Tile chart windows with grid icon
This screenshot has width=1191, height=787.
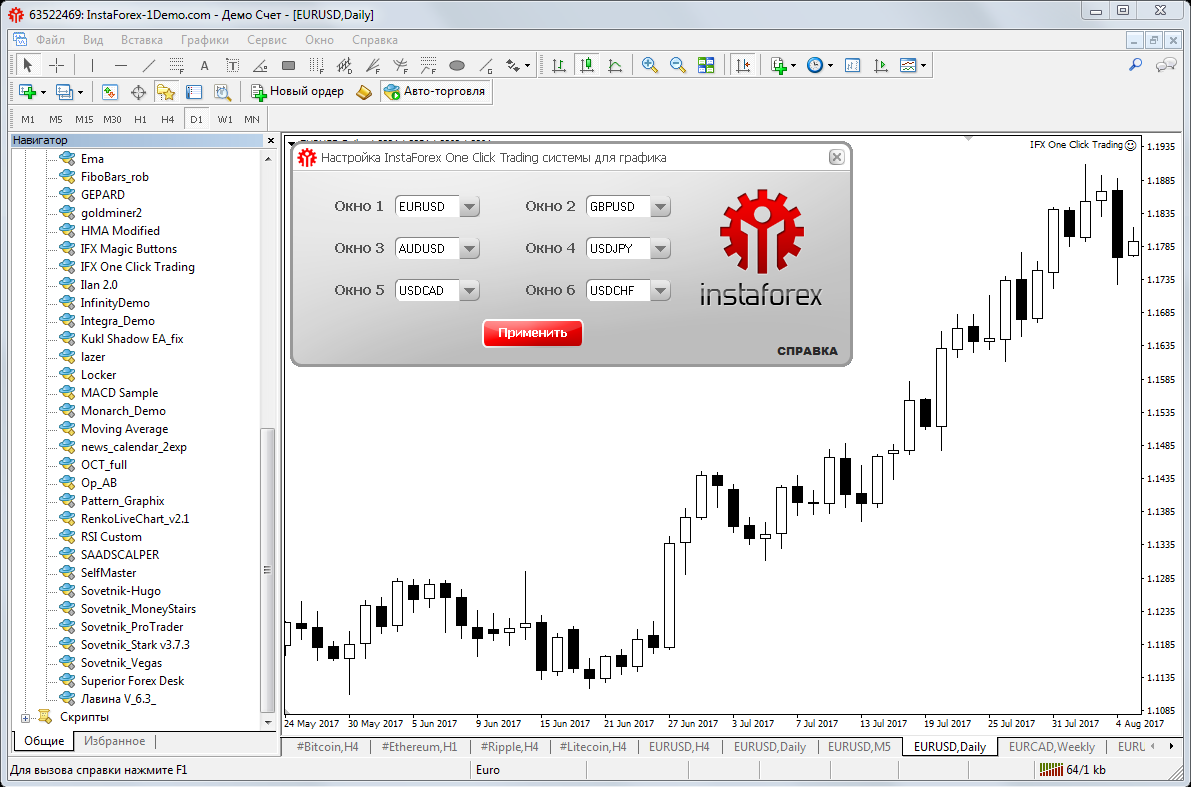click(x=706, y=65)
